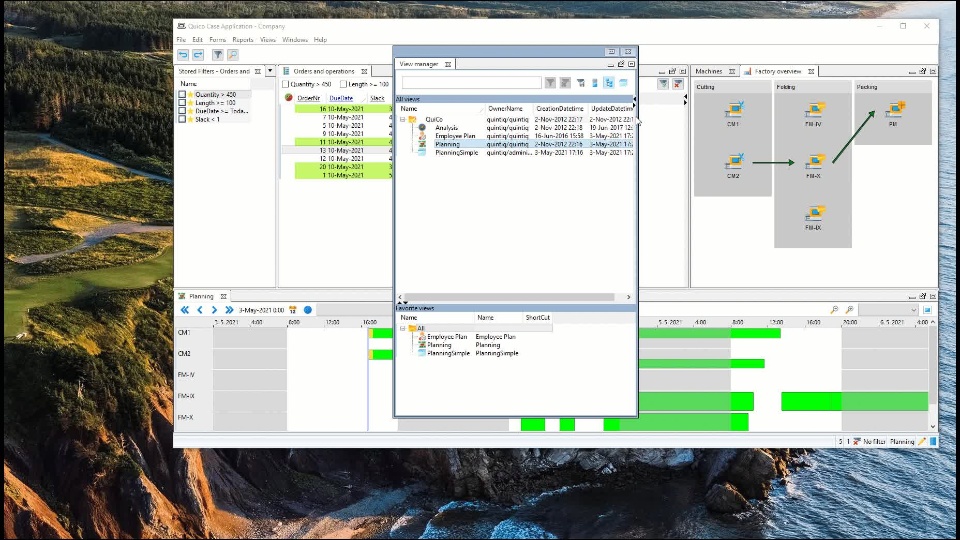
Task: Select the FM-IX machine icon in Folding
Action: tap(814, 214)
